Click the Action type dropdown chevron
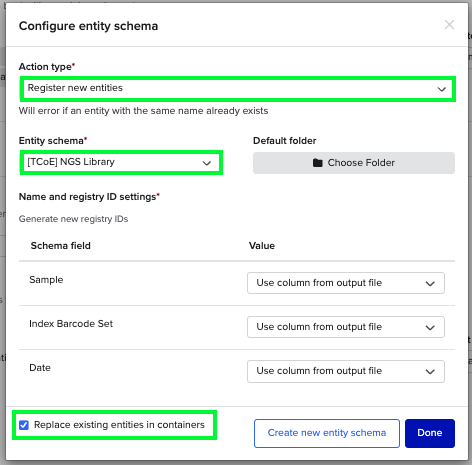Image resolution: width=472 pixels, height=465 pixels. pos(441,89)
